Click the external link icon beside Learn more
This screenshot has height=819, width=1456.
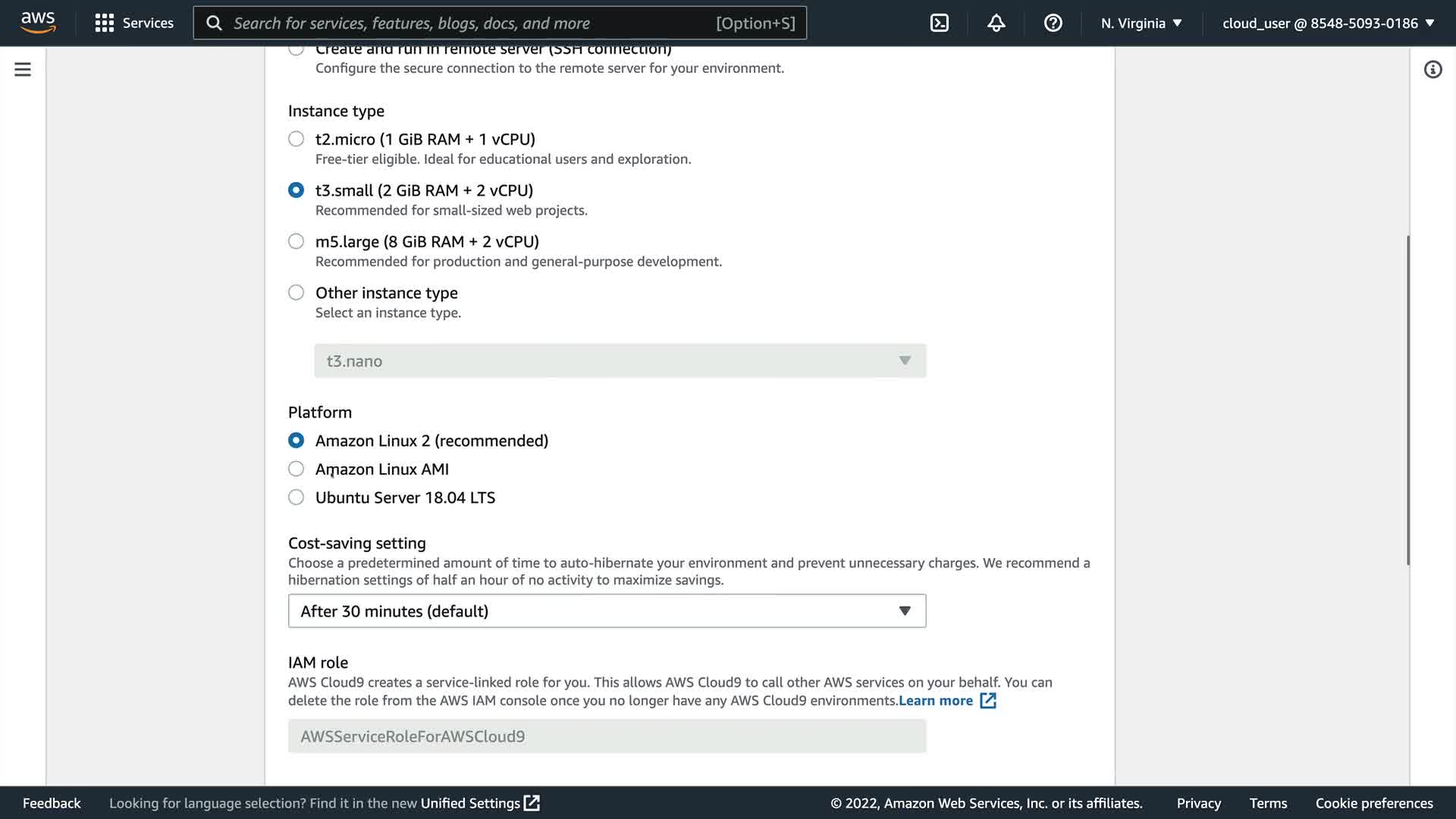[988, 701]
